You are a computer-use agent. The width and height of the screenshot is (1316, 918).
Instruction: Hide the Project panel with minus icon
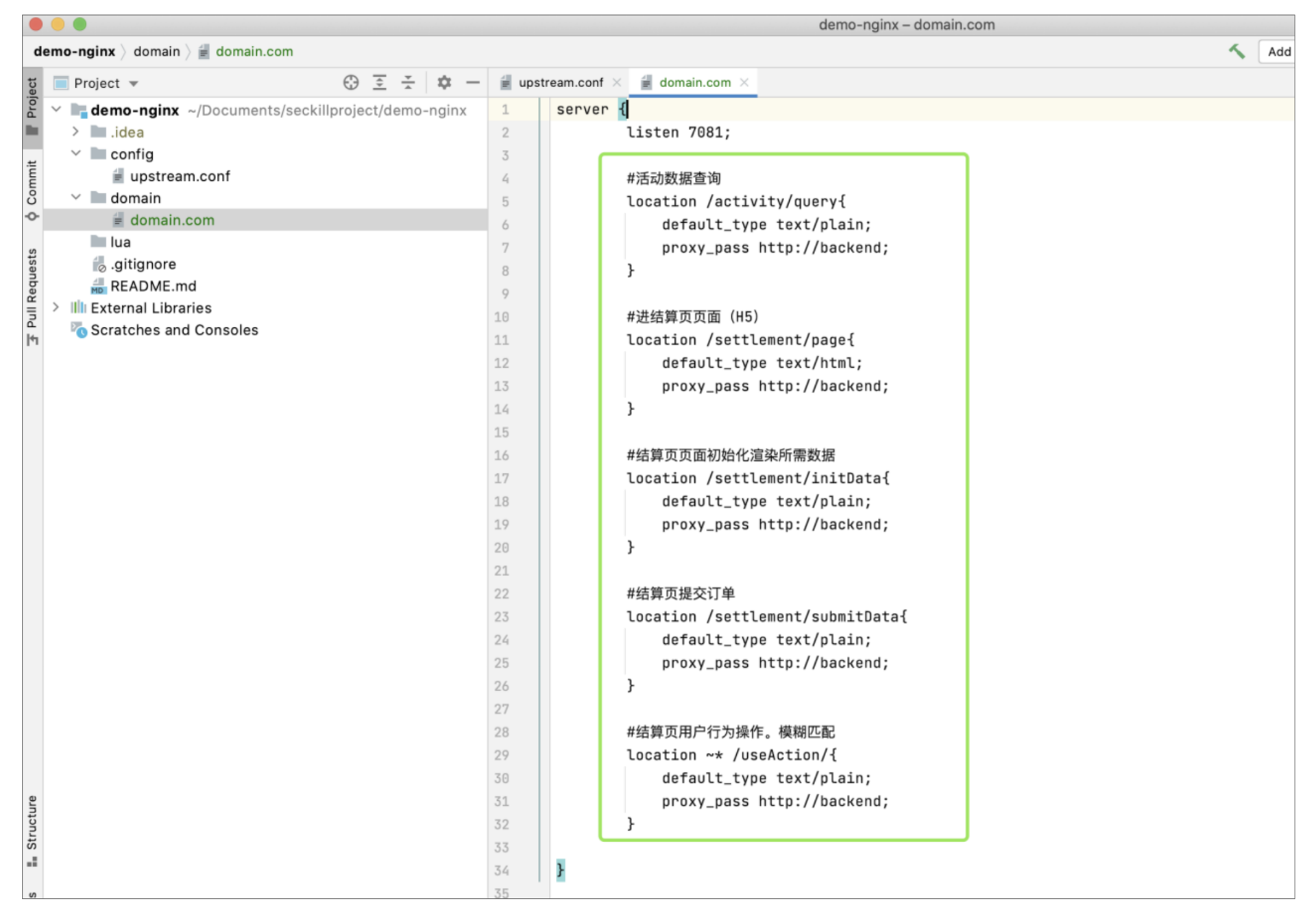pos(473,83)
